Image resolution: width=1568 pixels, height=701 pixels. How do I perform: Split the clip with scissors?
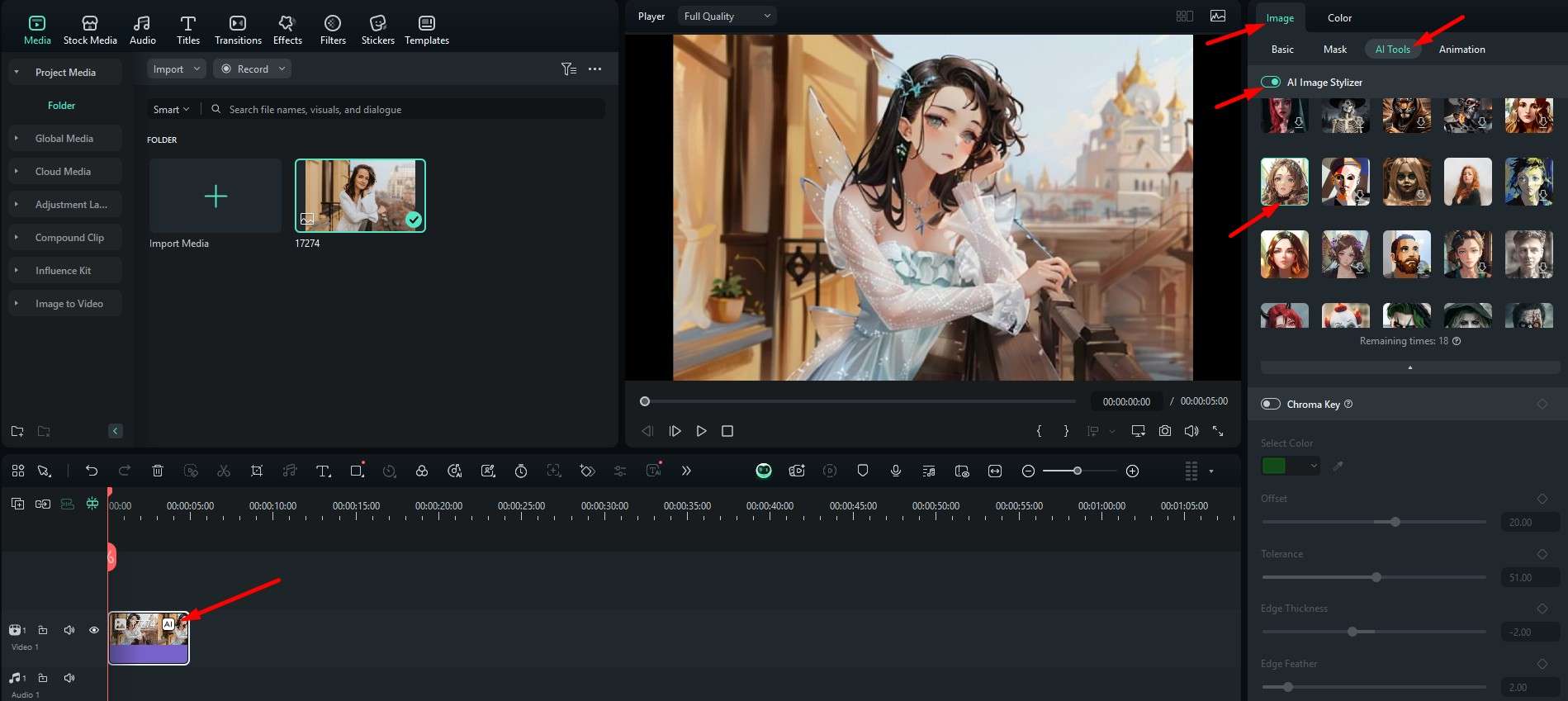pyautogui.click(x=223, y=471)
